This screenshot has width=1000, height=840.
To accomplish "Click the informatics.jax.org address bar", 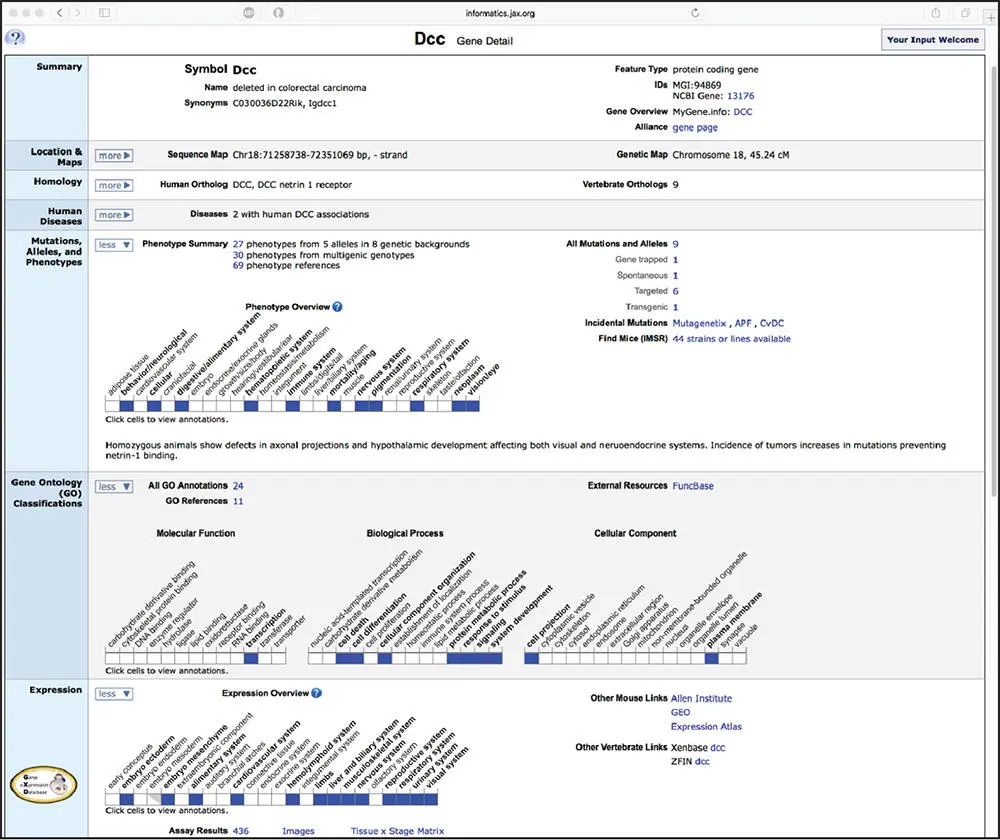I will click(499, 13).
